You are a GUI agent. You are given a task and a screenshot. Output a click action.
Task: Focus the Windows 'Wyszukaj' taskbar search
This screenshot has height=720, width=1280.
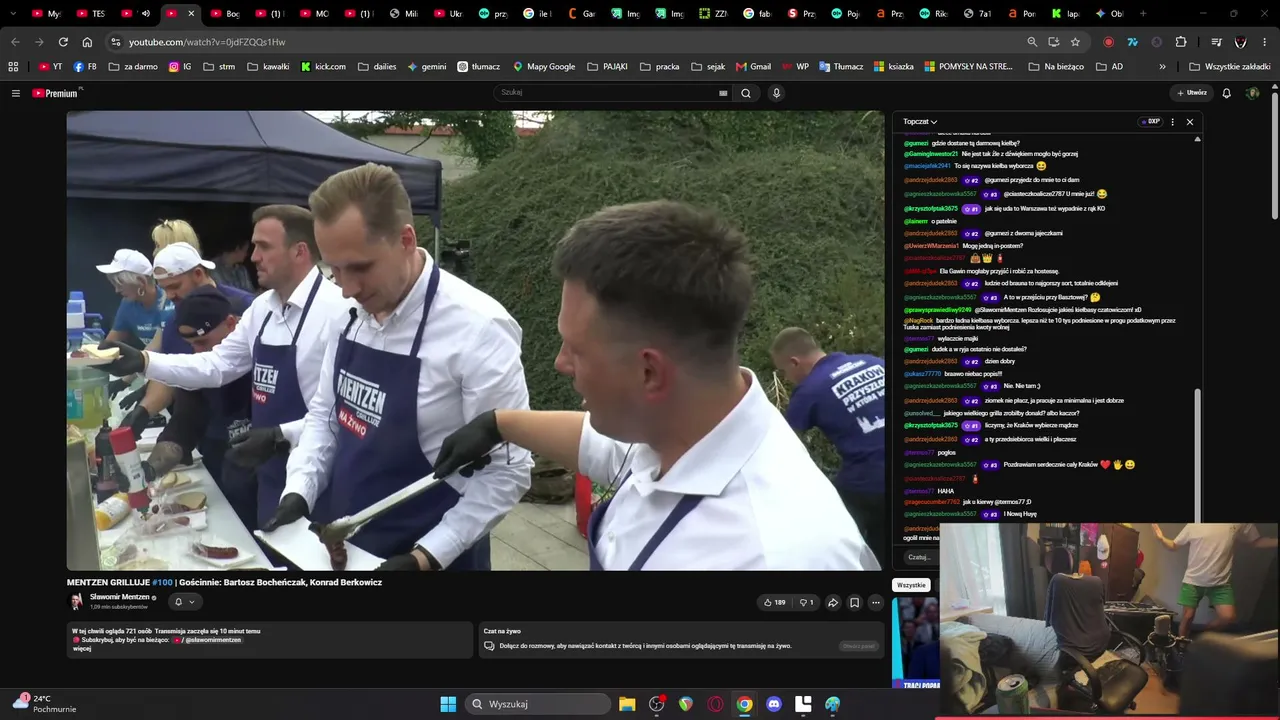(539, 704)
